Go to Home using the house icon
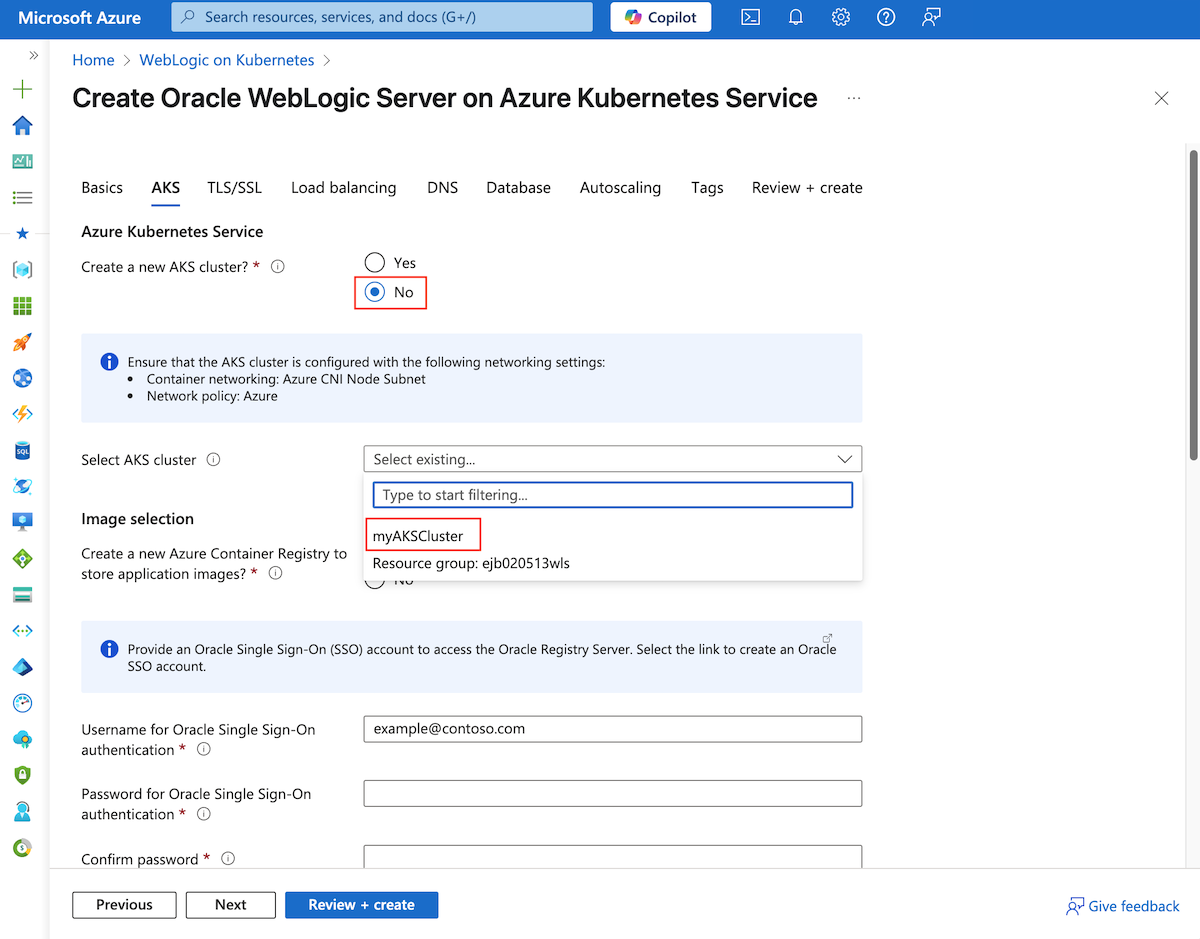 point(21,126)
